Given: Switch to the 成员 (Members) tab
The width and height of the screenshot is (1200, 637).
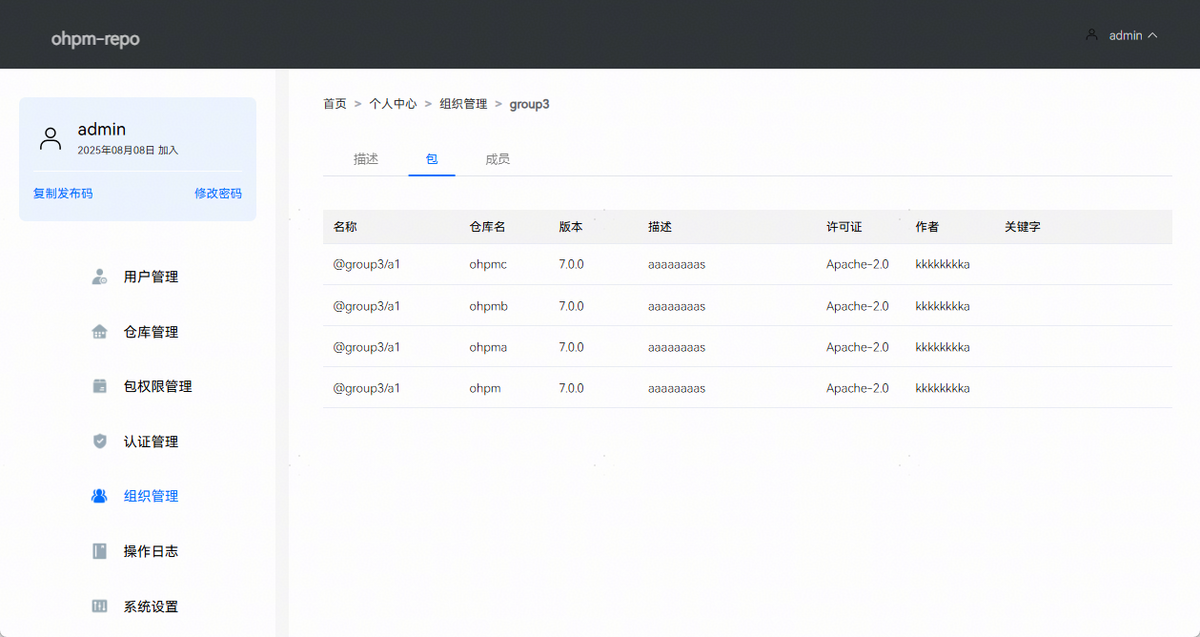Looking at the screenshot, I should tap(497, 159).
